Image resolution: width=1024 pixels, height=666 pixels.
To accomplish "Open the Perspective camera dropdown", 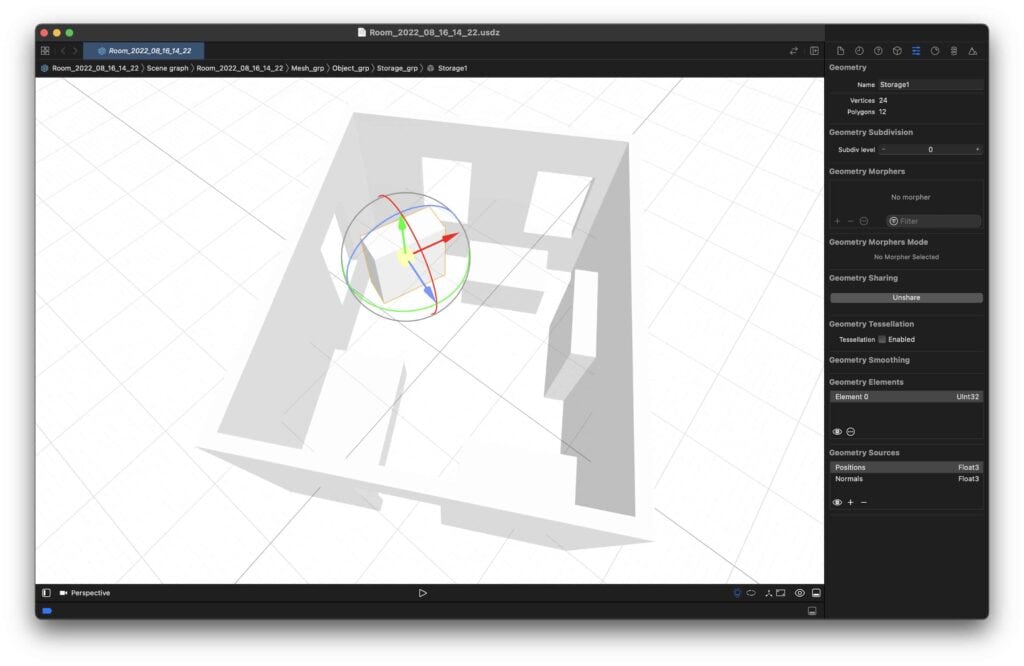I will pyautogui.click(x=88, y=592).
